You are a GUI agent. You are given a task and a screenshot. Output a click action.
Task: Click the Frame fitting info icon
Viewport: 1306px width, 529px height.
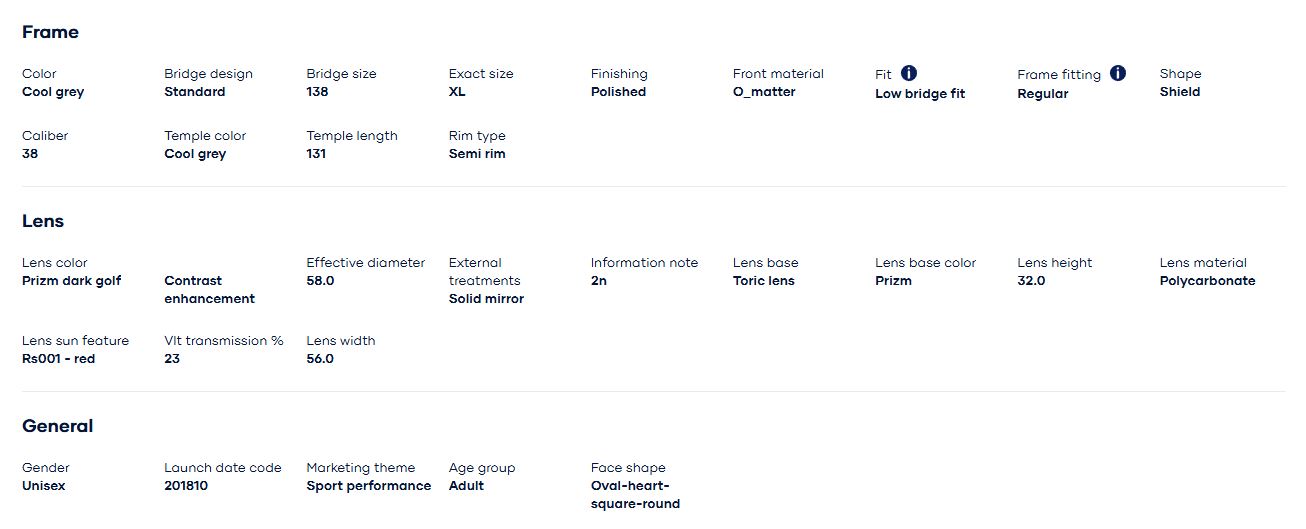[x=1118, y=73]
